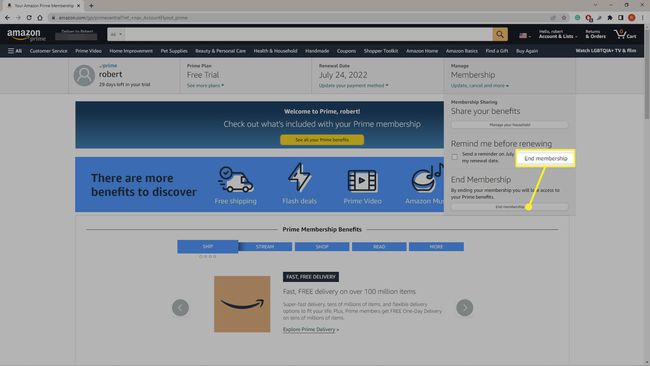Click the share page icon in address bar
Screen dimensions: 650x366
click(x=553, y=18)
